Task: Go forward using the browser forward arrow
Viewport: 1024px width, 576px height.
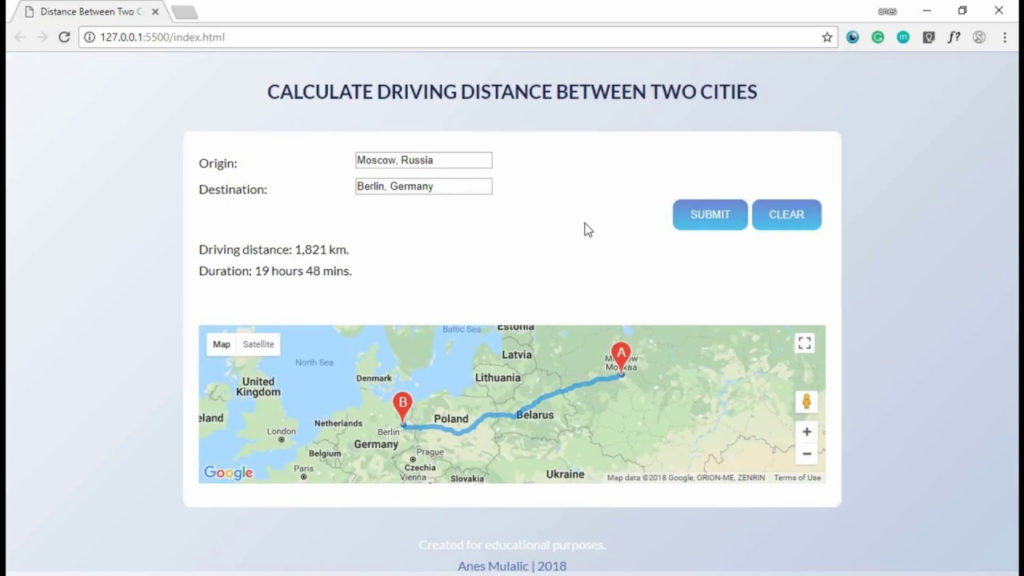Action: pos(42,37)
